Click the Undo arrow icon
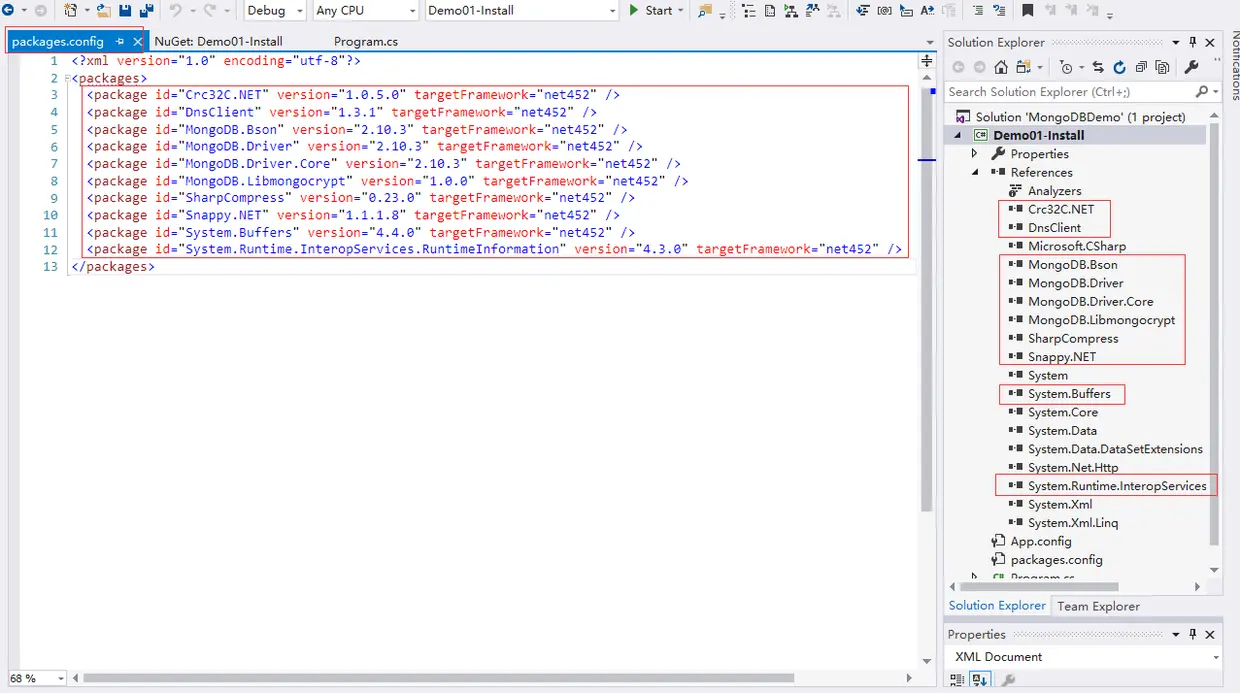The width and height of the screenshot is (1240, 693). [176, 10]
